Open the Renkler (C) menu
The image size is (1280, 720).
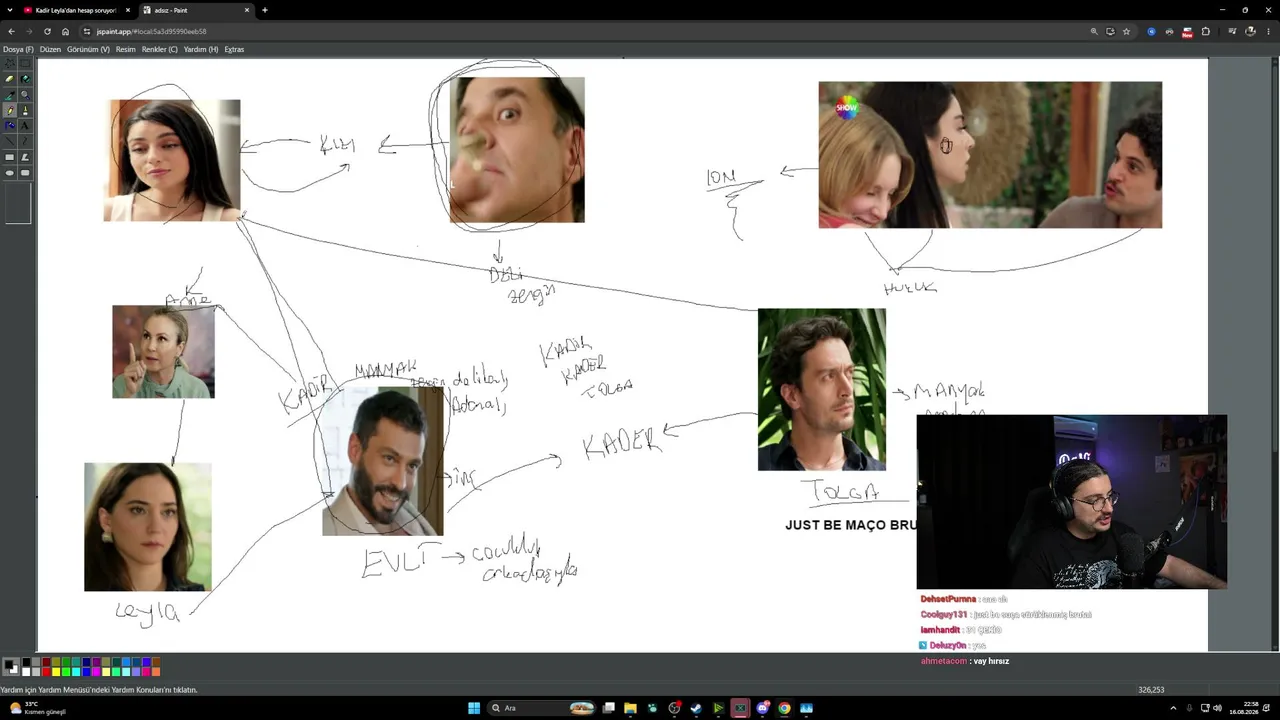[x=159, y=49]
